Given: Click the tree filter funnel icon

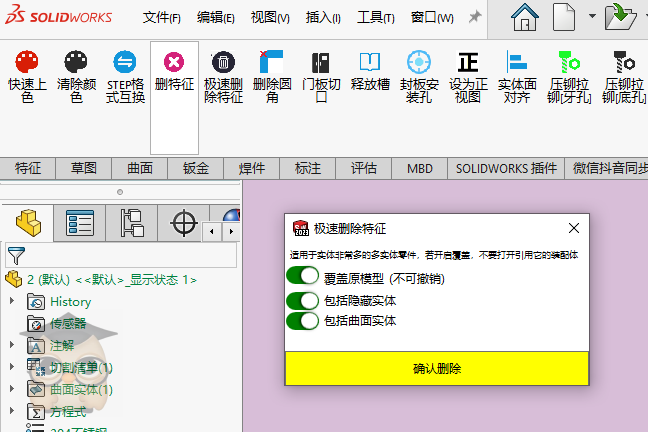Looking at the screenshot, I should [16, 255].
